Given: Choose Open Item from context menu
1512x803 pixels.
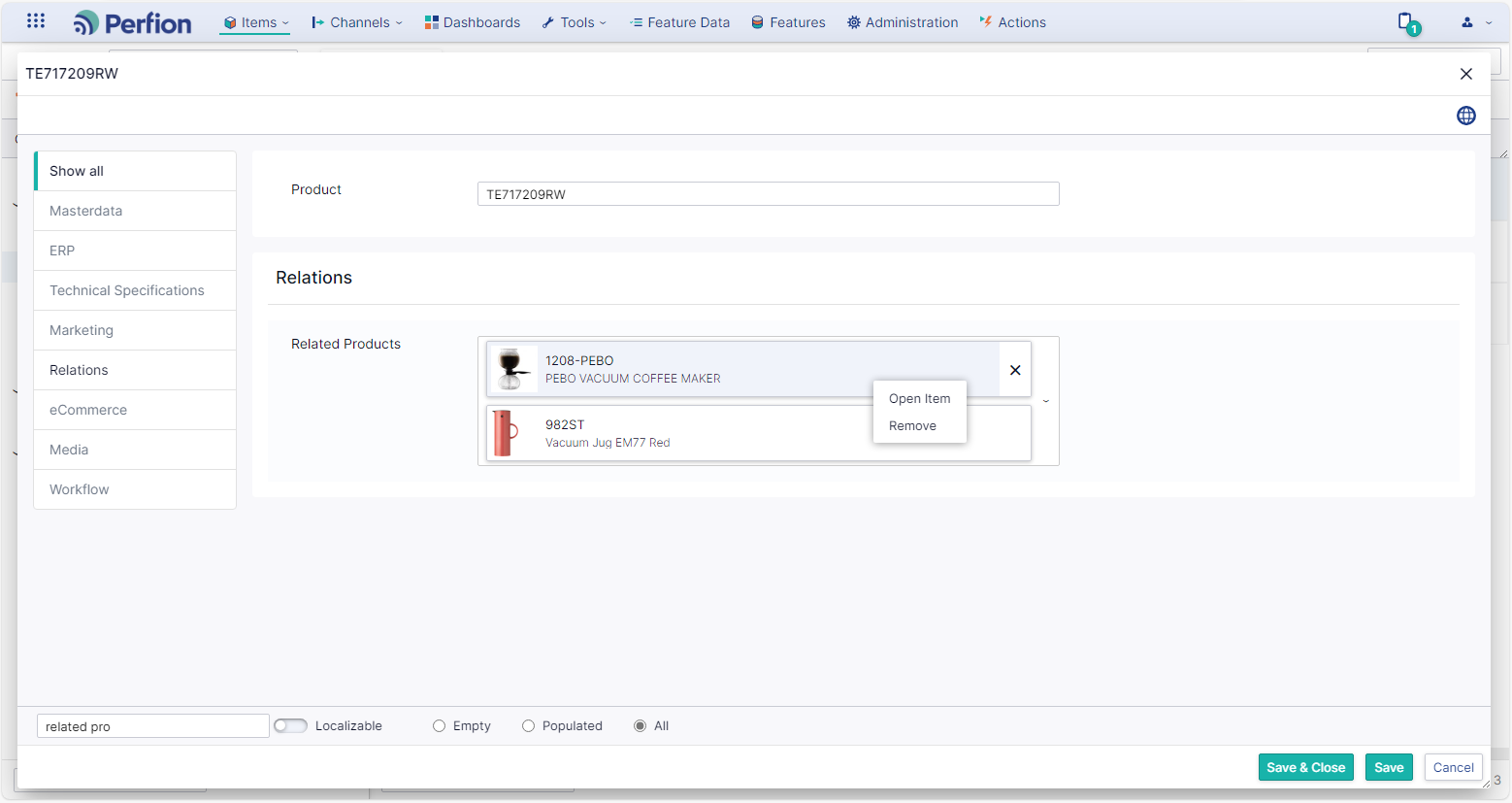Looking at the screenshot, I should click(x=919, y=398).
